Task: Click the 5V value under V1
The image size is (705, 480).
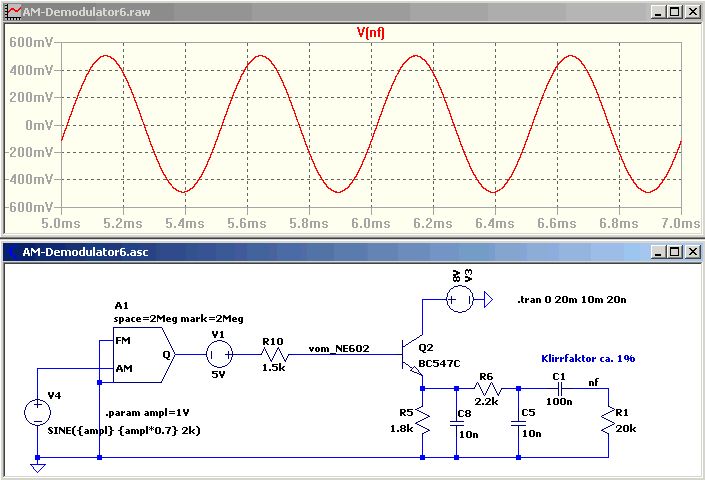Action: tap(218, 374)
